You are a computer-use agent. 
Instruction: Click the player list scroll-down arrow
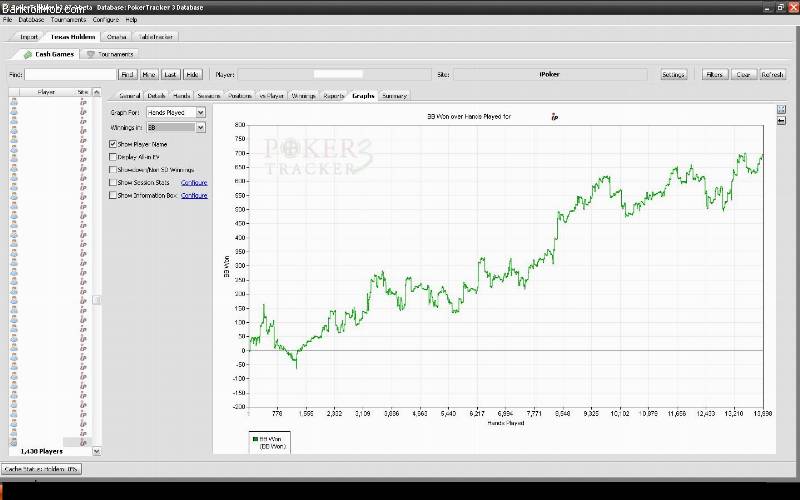[96, 452]
